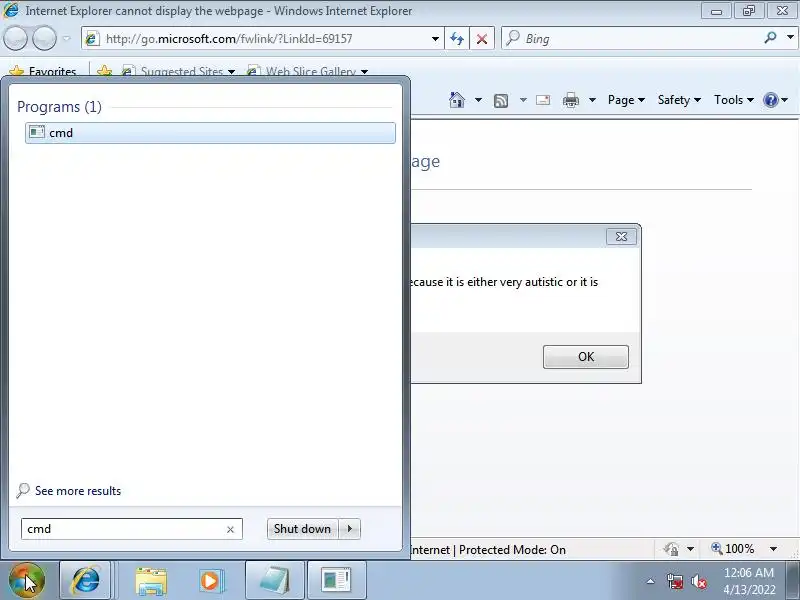Screen dimensions: 800x600
Task: Close the dialog with its X button
Action: click(x=621, y=237)
